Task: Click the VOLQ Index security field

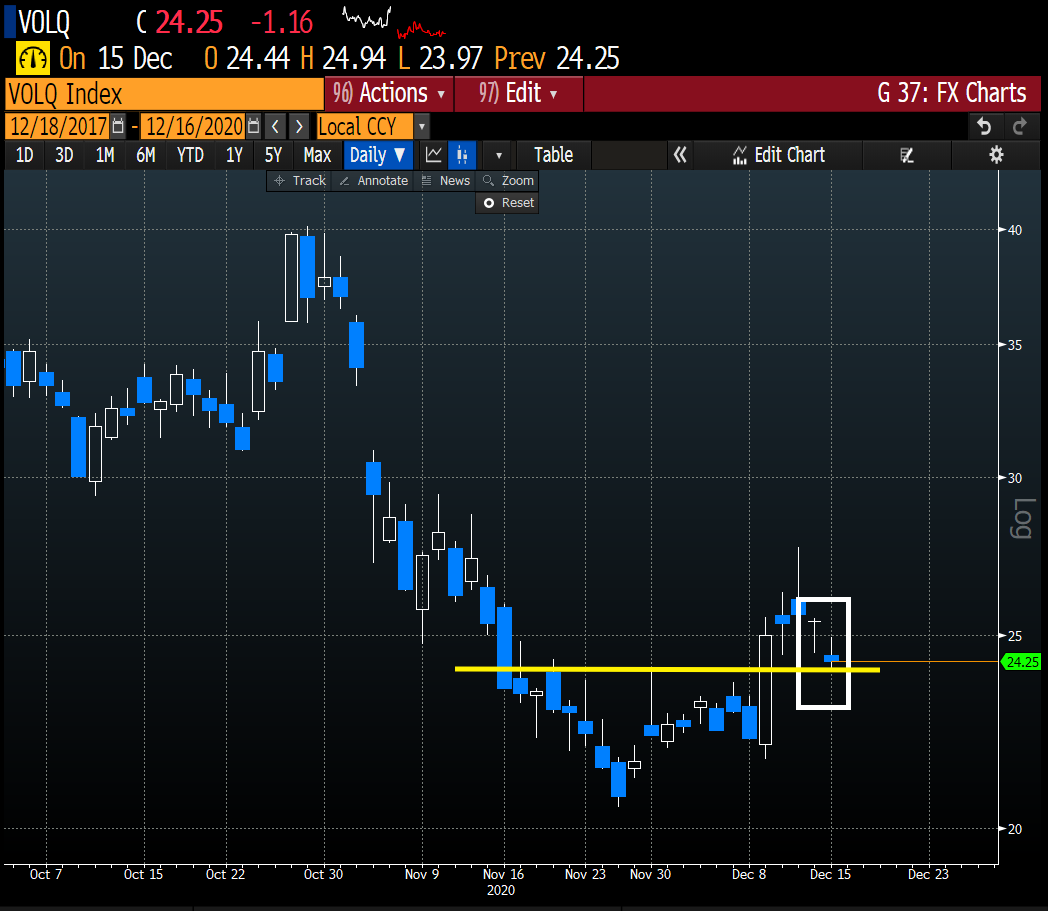Action: pos(164,94)
